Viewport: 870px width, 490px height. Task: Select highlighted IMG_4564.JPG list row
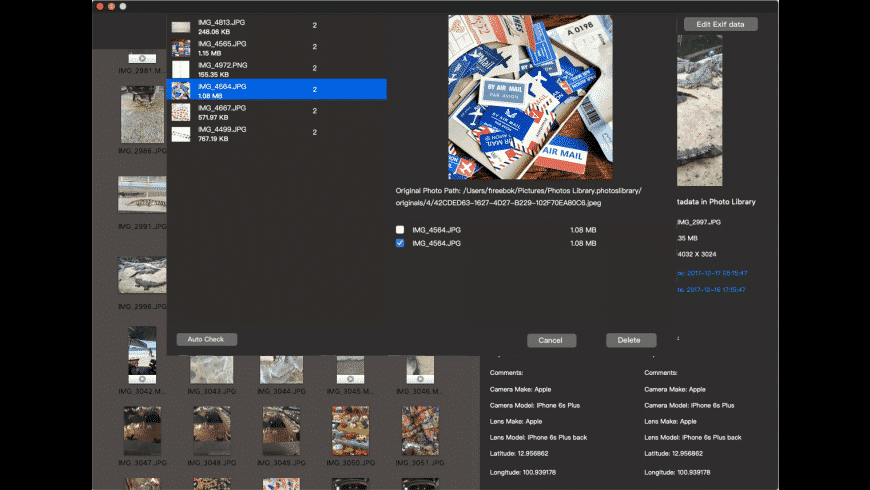[x=276, y=89]
